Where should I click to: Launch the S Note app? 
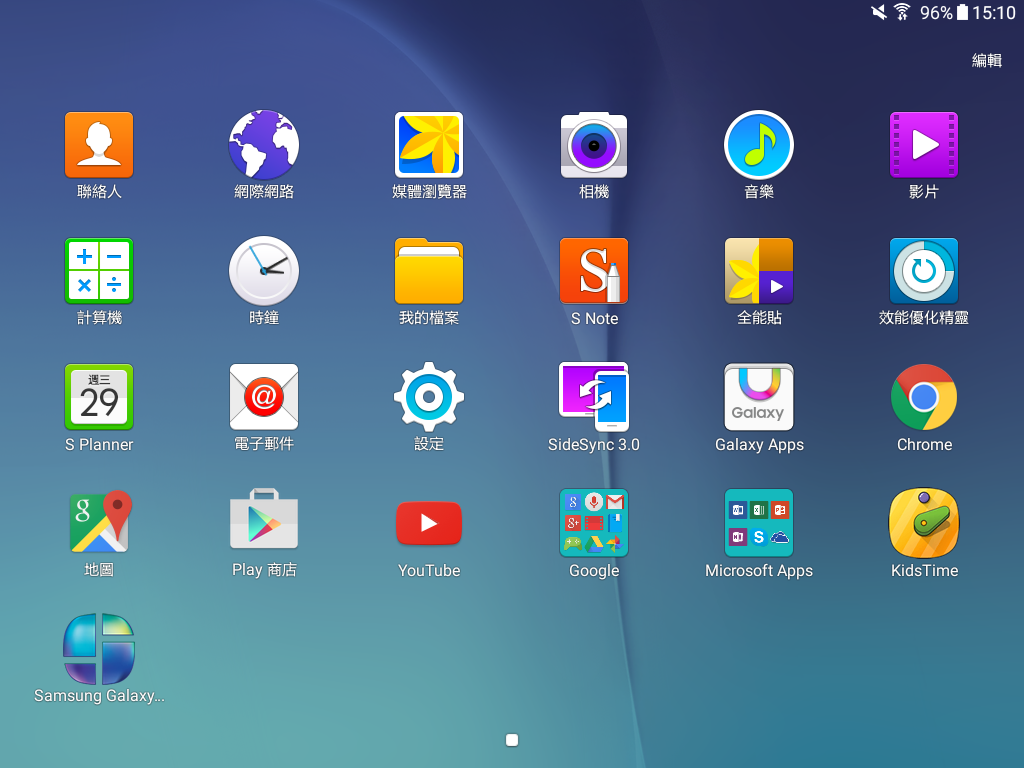coord(594,271)
